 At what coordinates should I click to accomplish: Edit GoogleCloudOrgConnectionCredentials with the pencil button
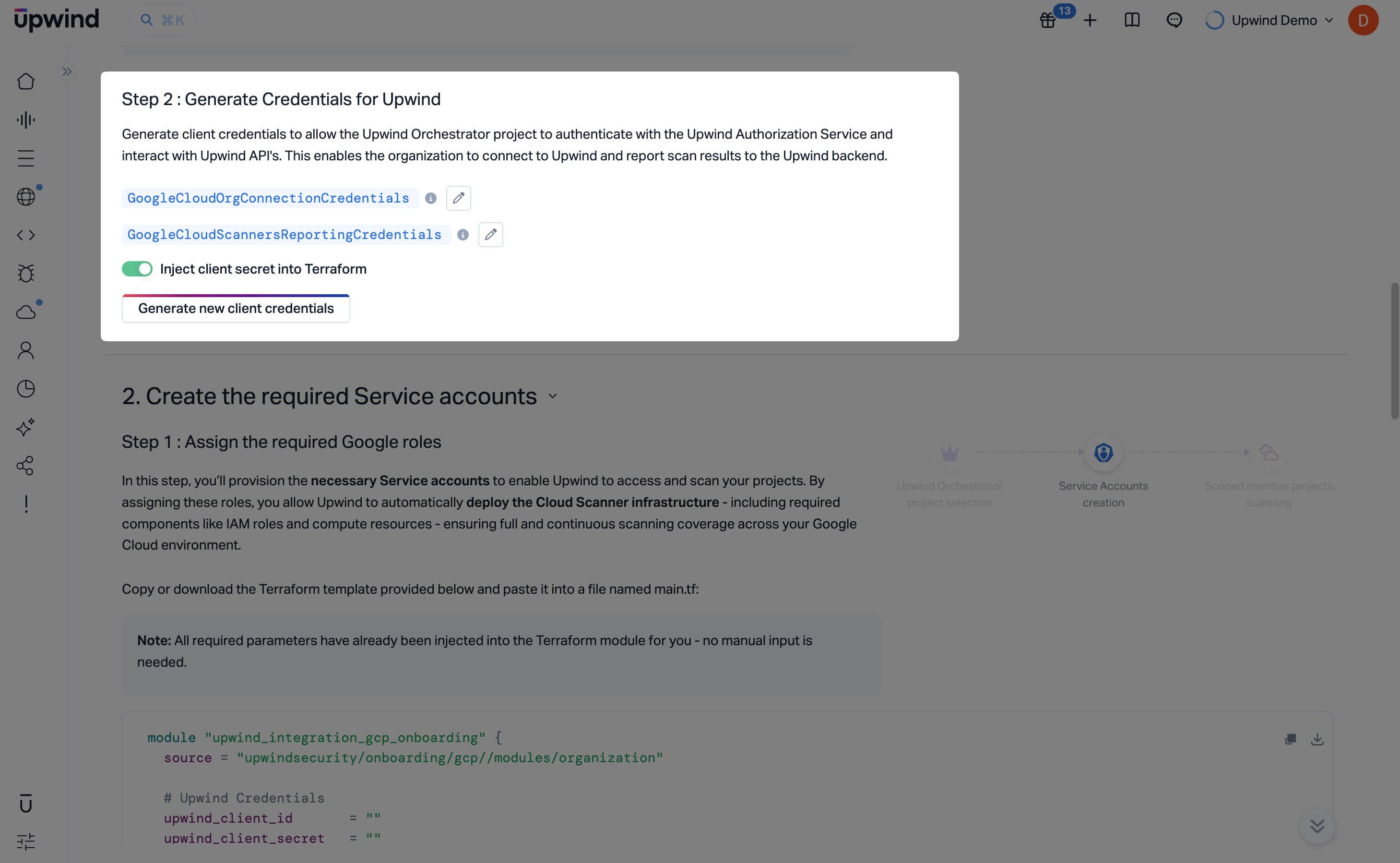[458, 198]
